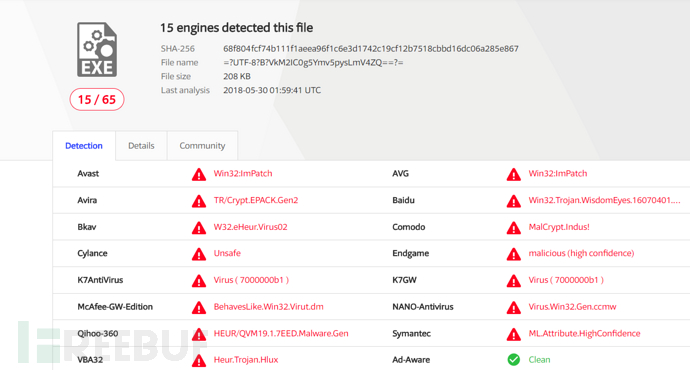Click the encoded UTF-8 file name text

pos(313,62)
